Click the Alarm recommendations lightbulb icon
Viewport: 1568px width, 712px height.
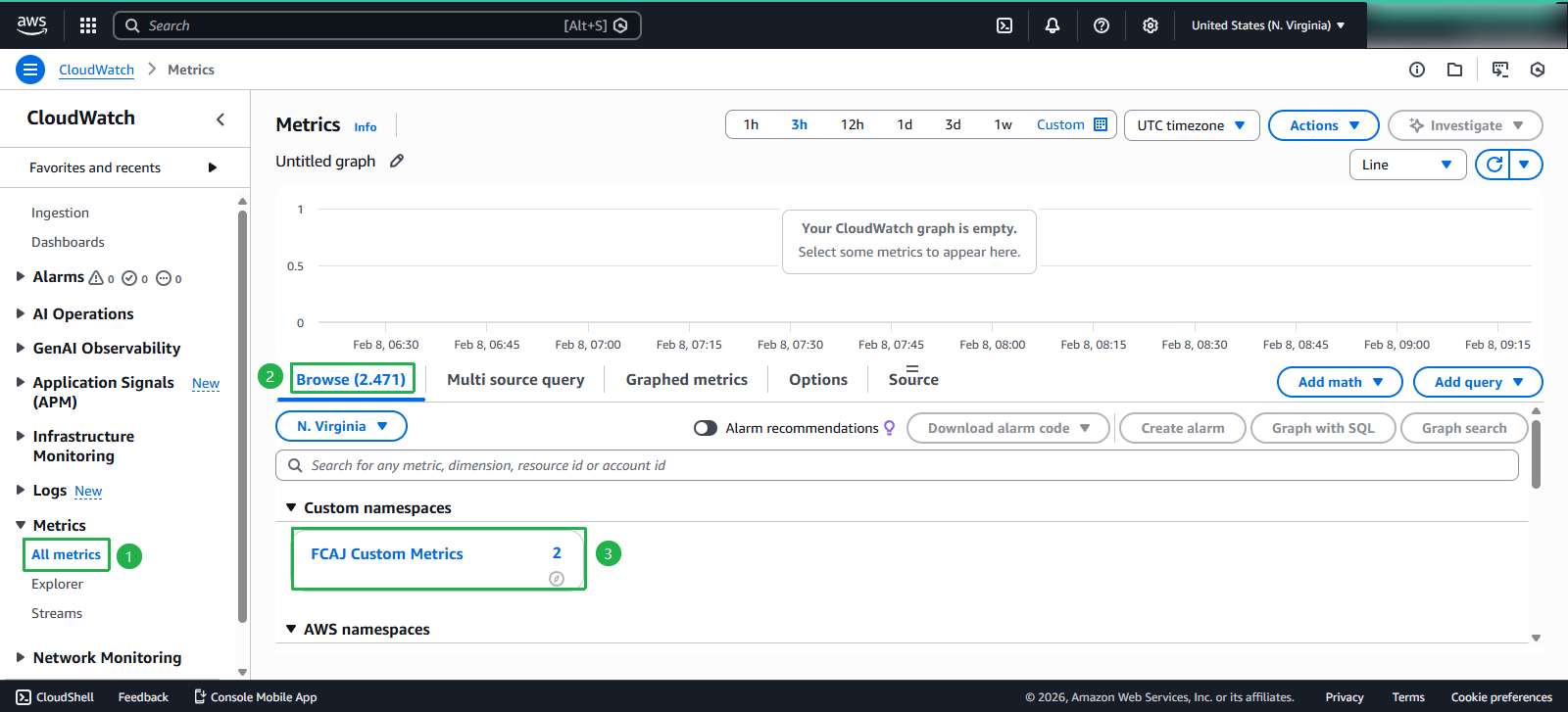click(x=890, y=428)
